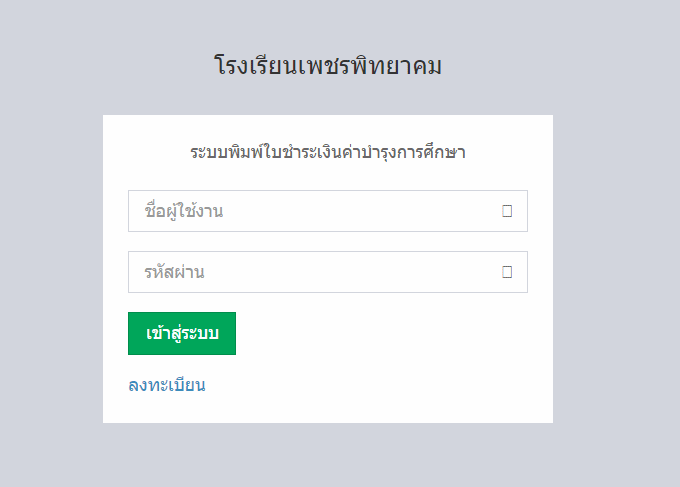Image resolution: width=680 pixels, height=487 pixels.
Task: Click the login box message header
Action: [328, 153]
